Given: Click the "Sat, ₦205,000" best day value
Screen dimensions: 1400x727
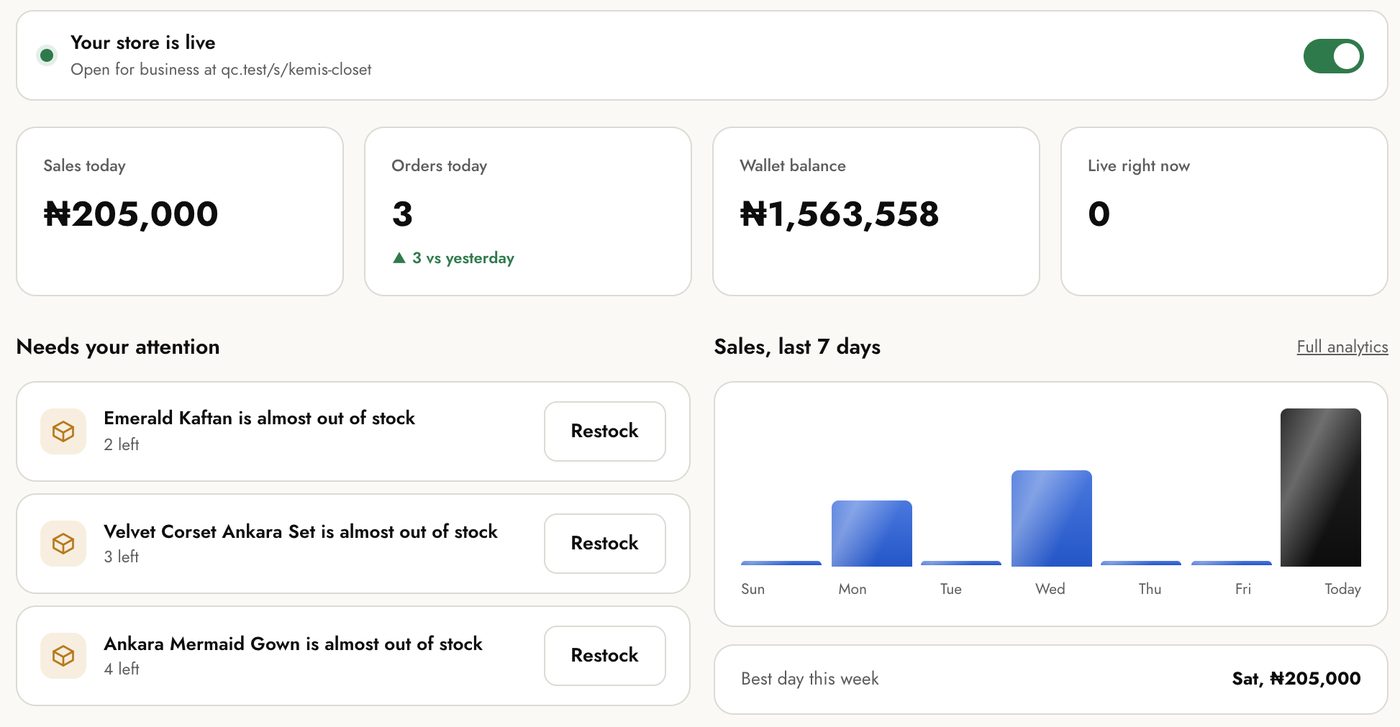Looking at the screenshot, I should click(1296, 679).
